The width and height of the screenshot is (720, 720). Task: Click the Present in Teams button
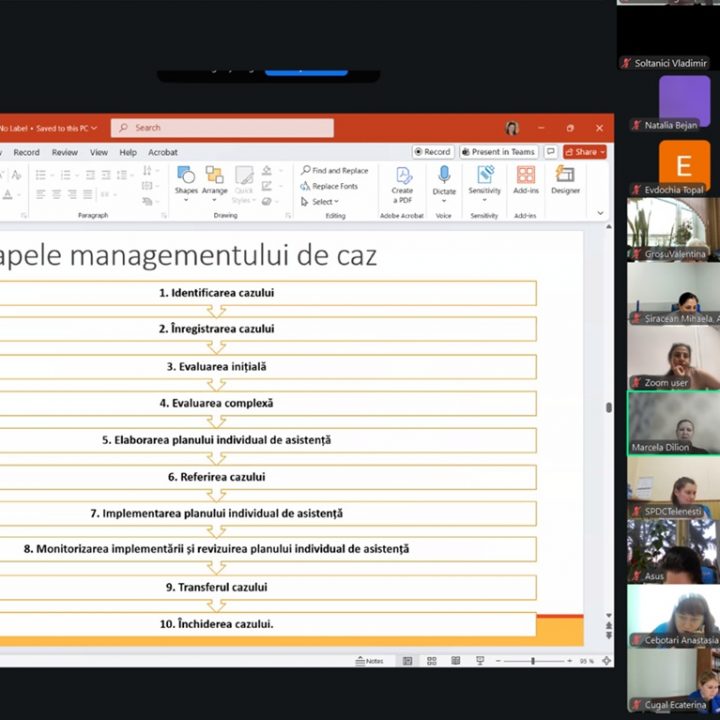click(498, 152)
